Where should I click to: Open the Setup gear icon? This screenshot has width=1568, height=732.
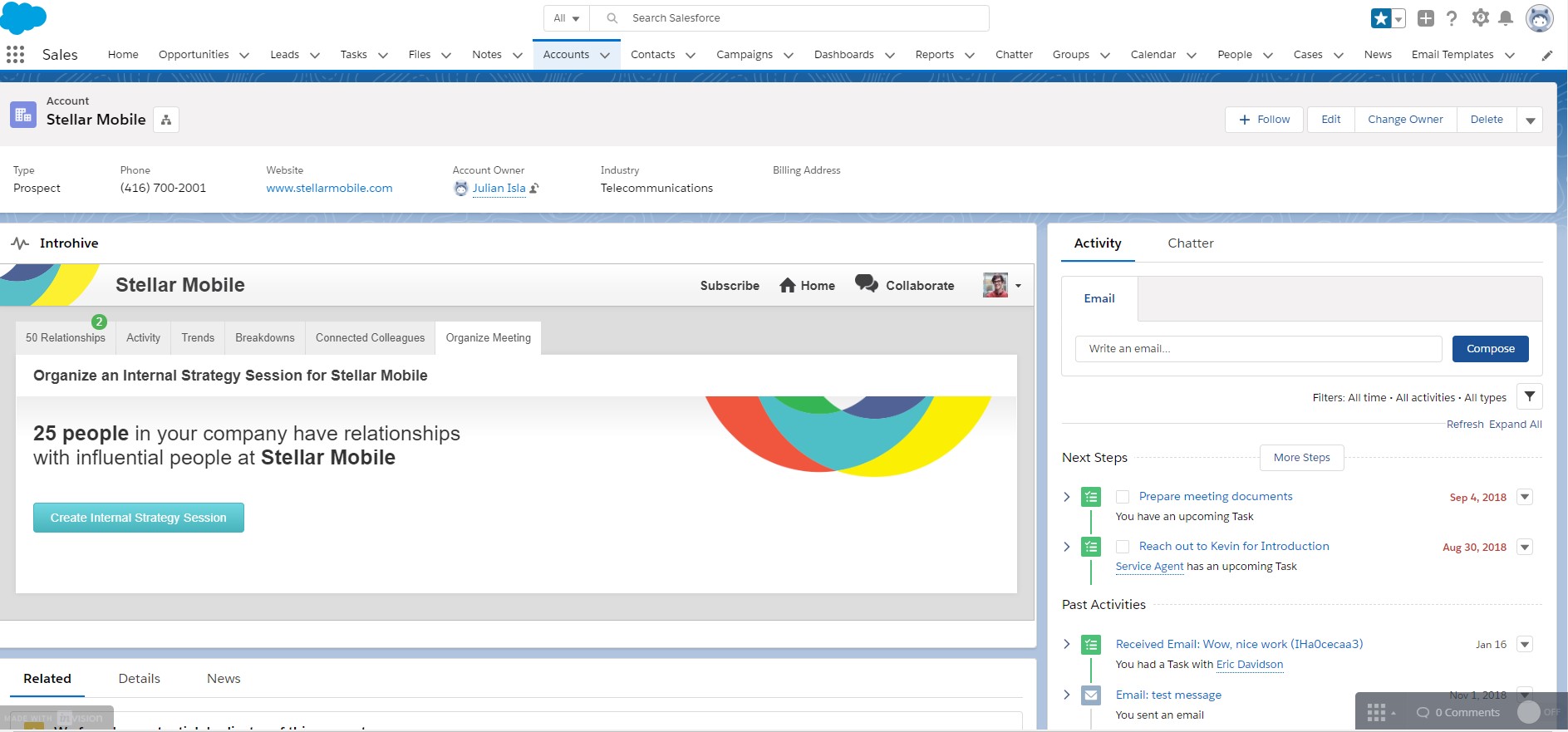1480,17
